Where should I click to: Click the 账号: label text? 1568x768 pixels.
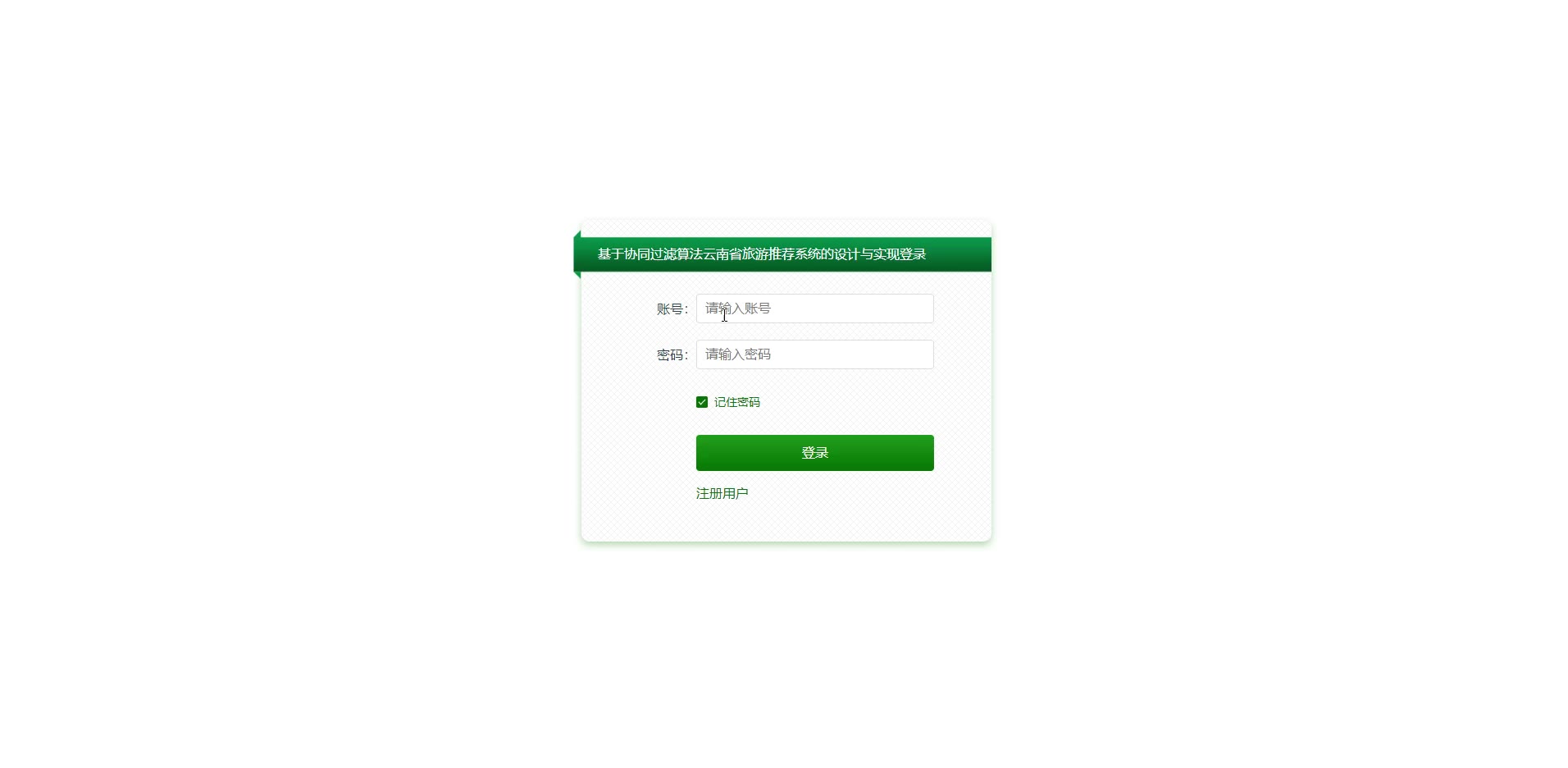point(672,309)
